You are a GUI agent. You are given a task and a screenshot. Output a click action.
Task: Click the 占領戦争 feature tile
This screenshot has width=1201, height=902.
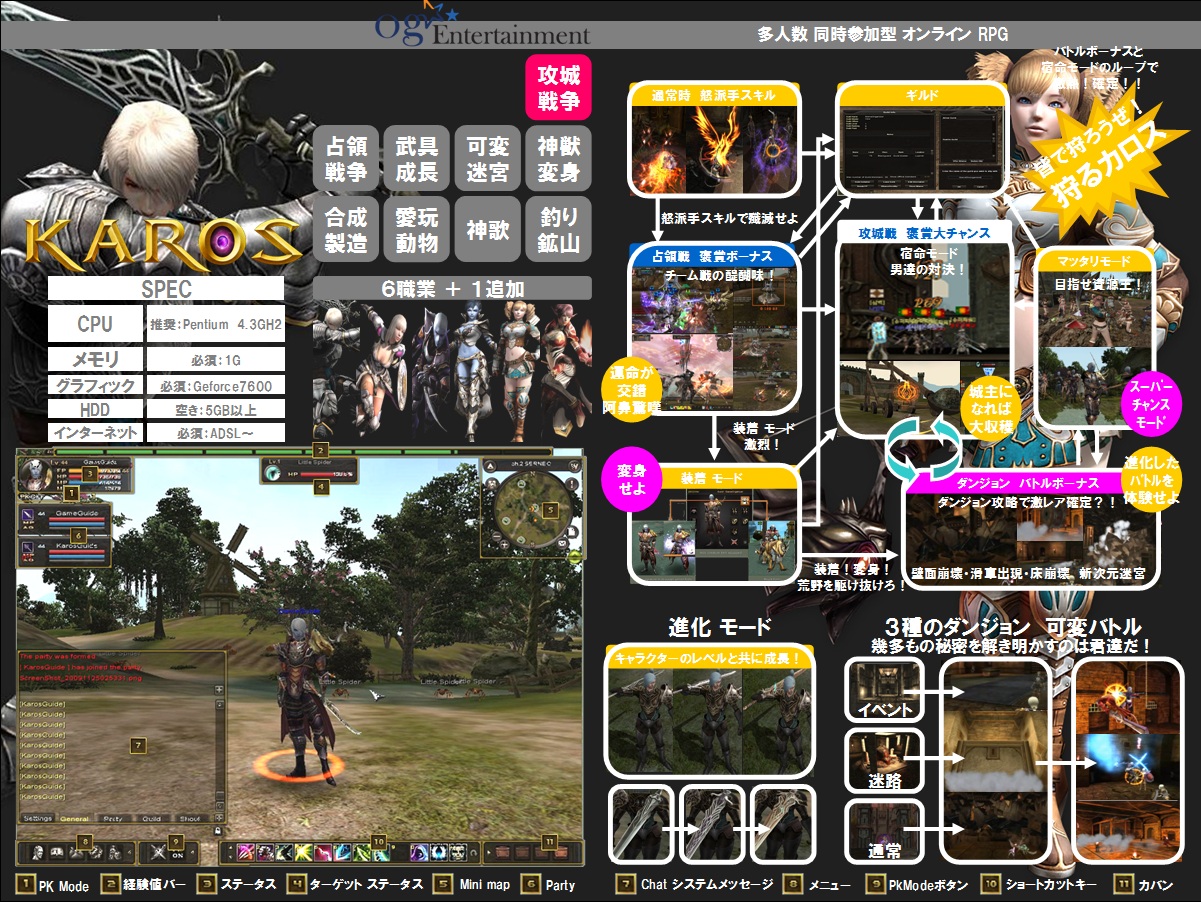click(x=345, y=159)
